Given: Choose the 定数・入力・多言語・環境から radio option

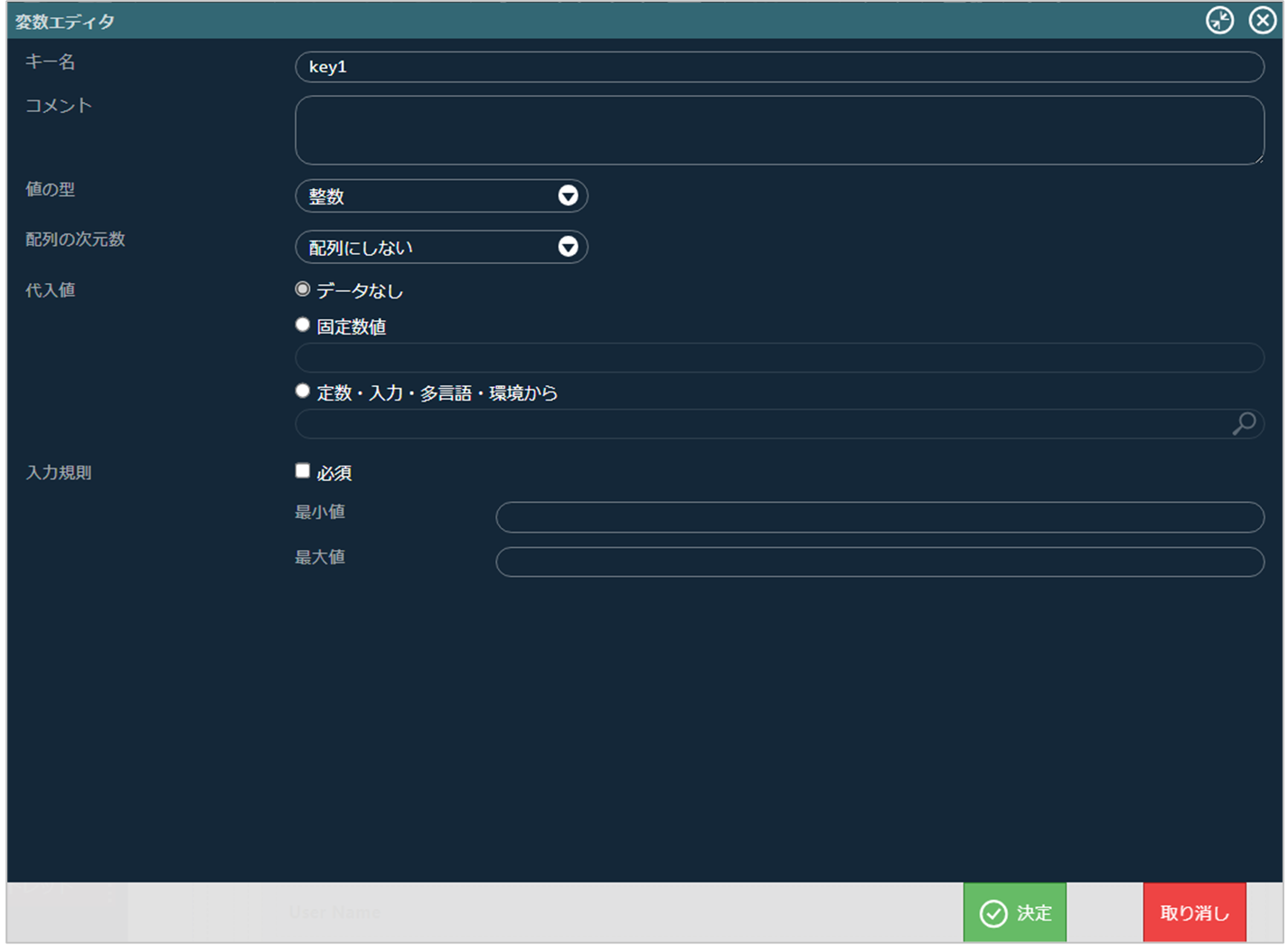Looking at the screenshot, I should pyautogui.click(x=303, y=392).
